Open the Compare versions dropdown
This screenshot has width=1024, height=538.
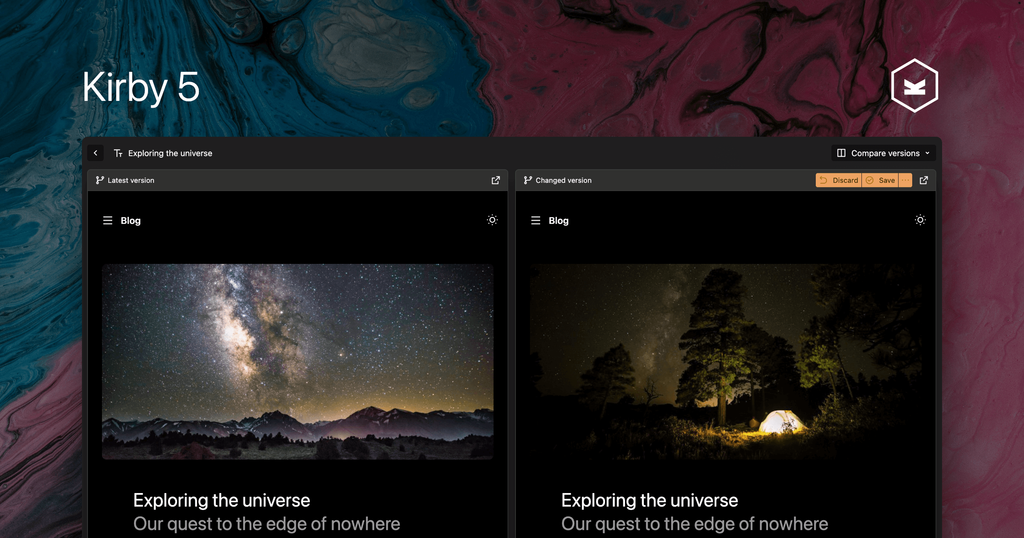884,153
